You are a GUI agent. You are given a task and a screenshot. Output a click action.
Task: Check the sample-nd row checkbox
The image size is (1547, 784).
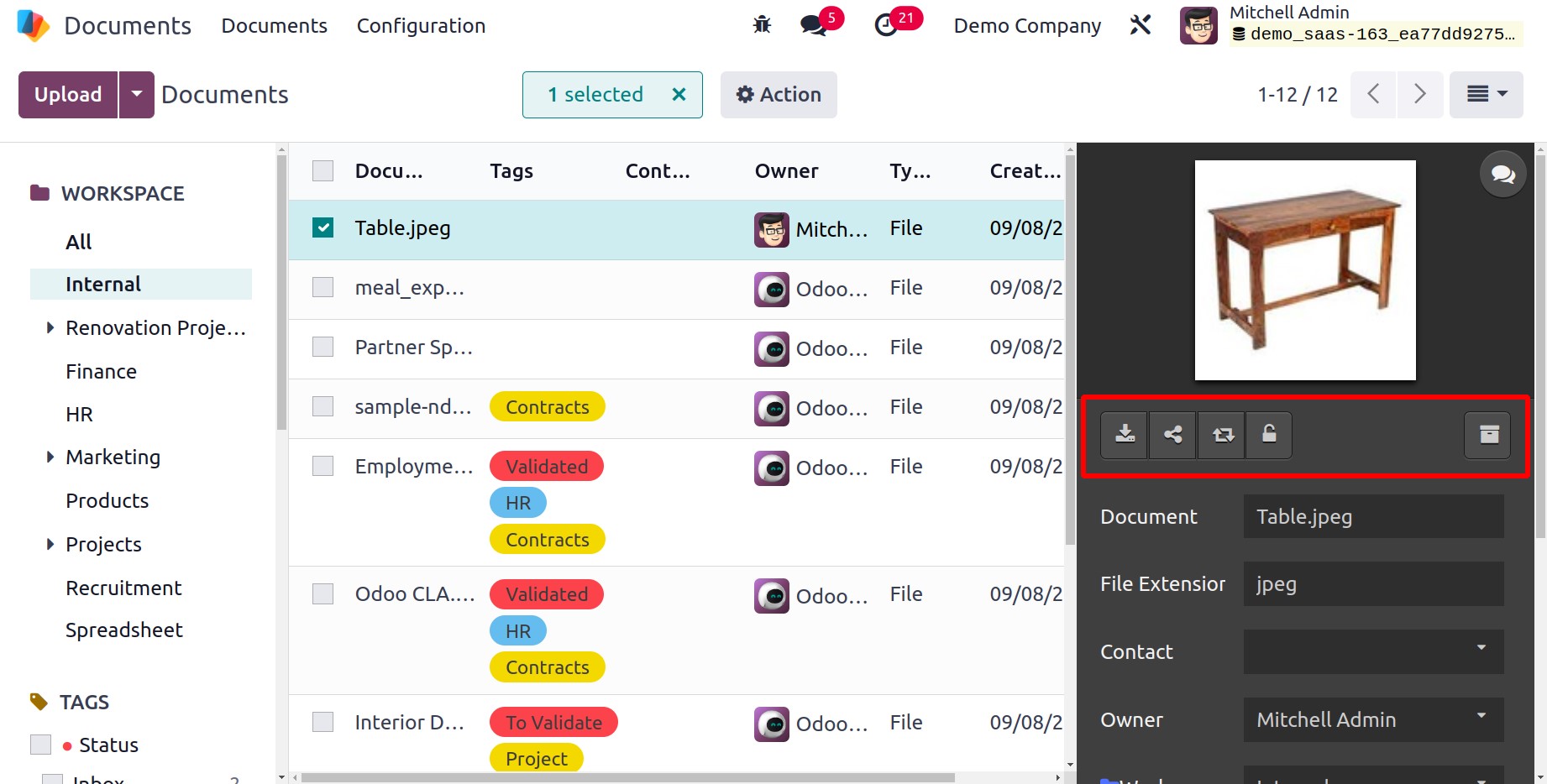pos(323,407)
